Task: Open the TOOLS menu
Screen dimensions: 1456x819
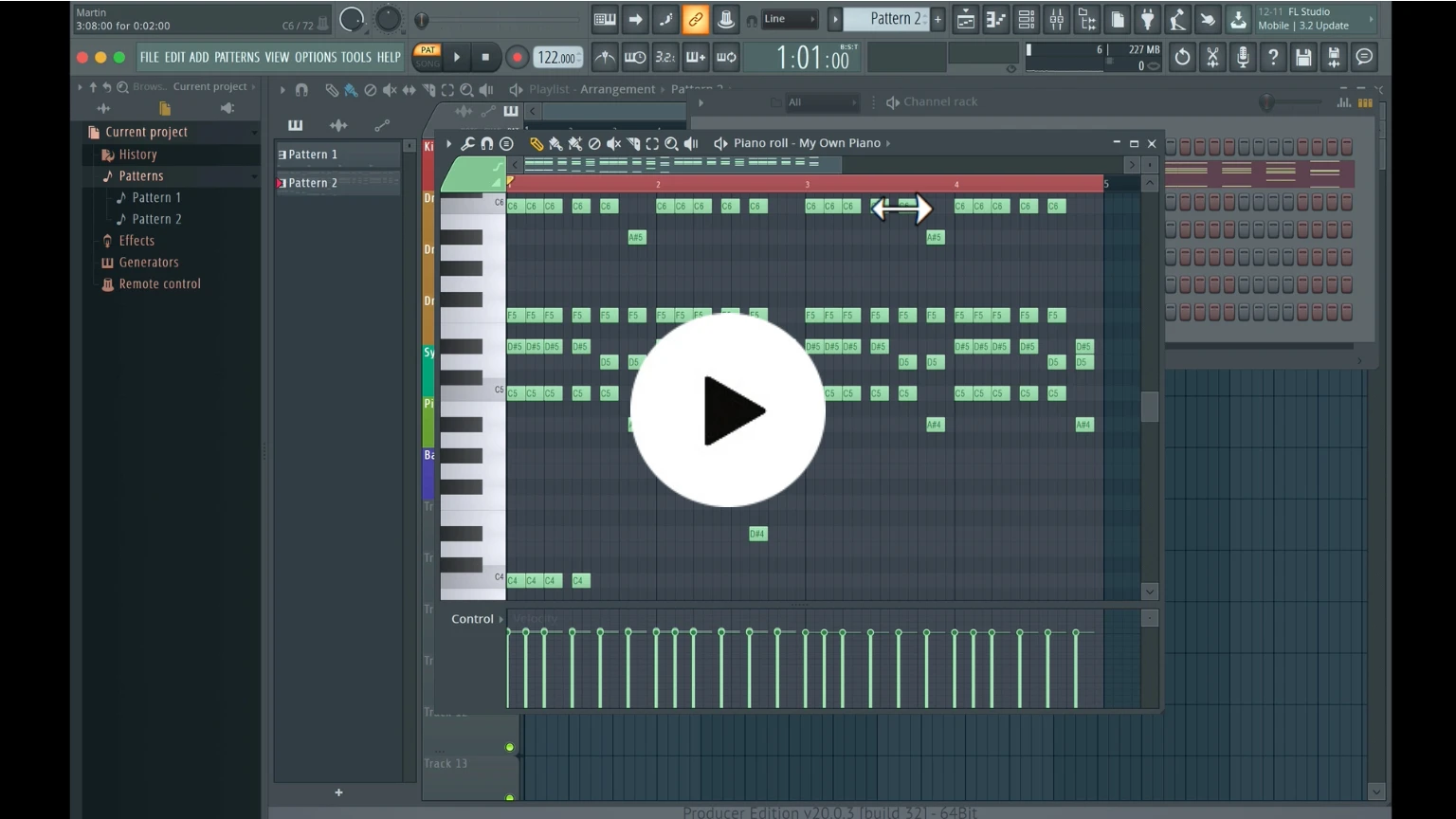Action: pos(356,58)
